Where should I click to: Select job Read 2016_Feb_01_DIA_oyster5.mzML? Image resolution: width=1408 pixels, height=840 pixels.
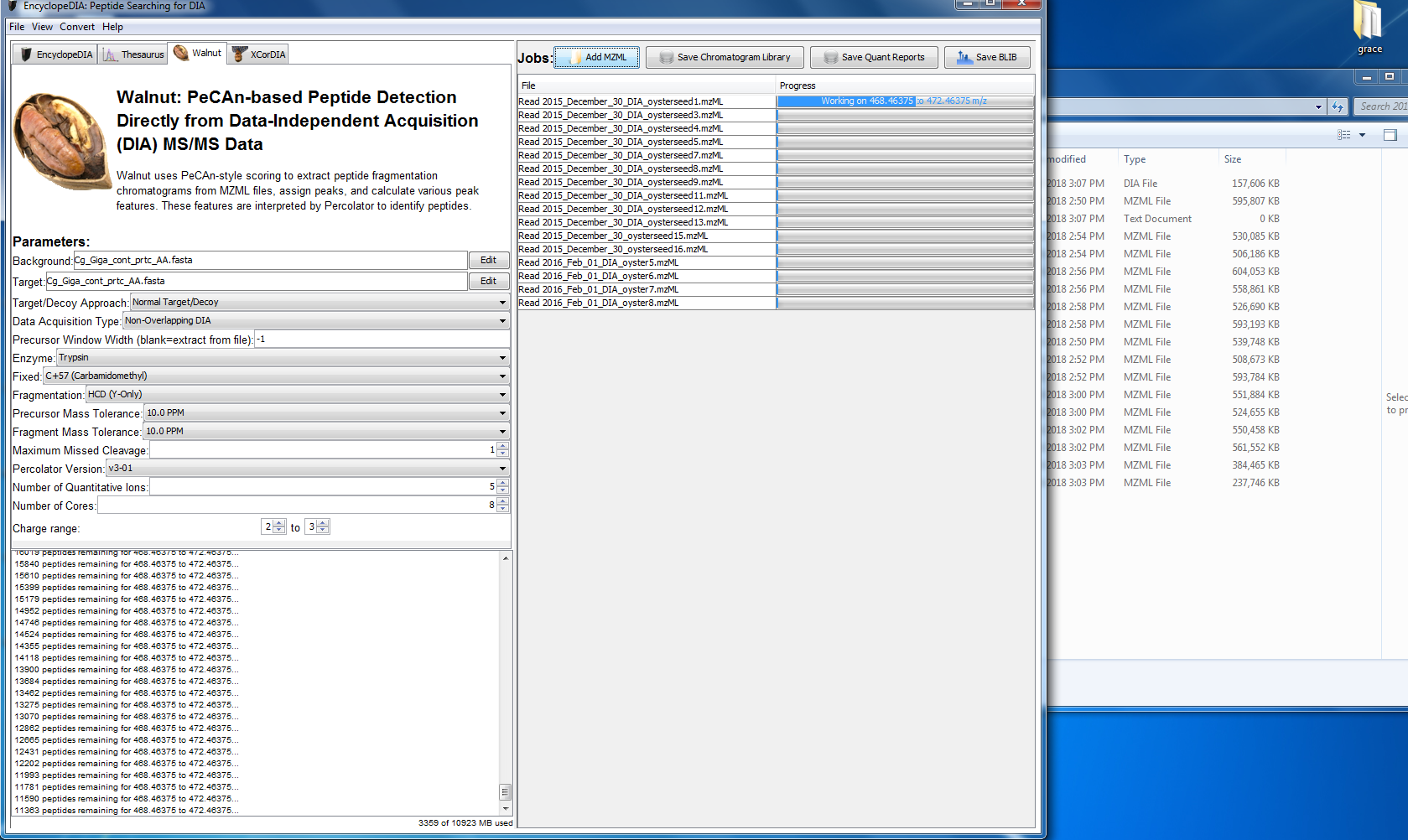coord(646,262)
